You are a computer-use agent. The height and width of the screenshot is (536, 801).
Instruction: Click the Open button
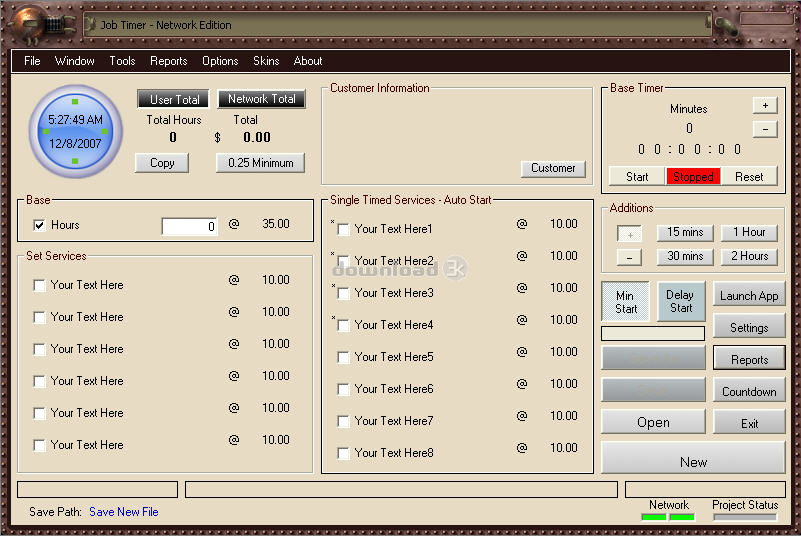(x=653, y=422)
